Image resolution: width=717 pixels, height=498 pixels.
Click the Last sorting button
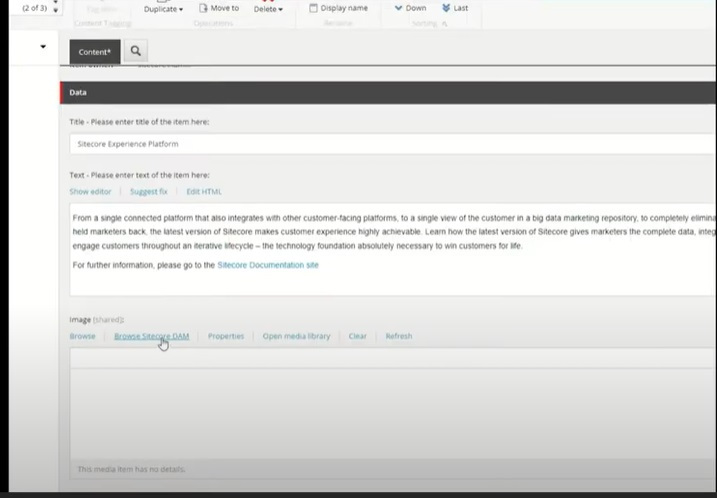[x=455, y=8]
